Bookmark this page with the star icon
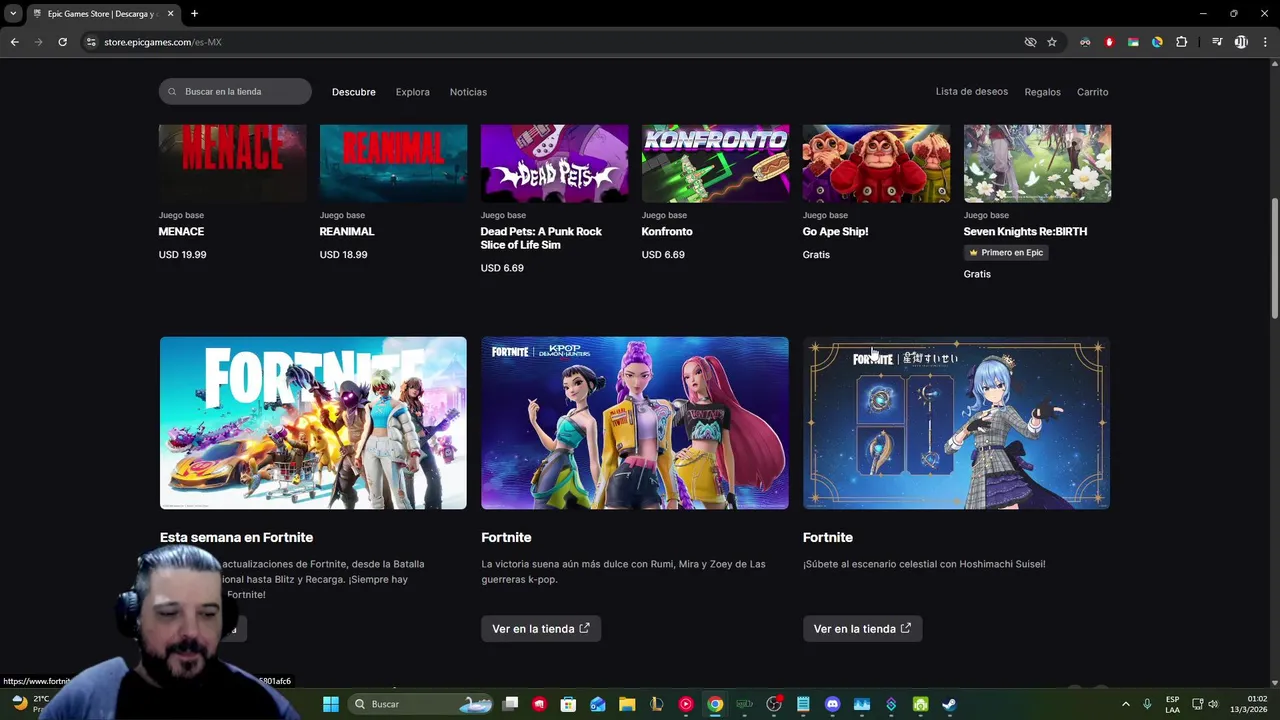The height and width of the screenshot is (720, 1280). point(1052,42)
